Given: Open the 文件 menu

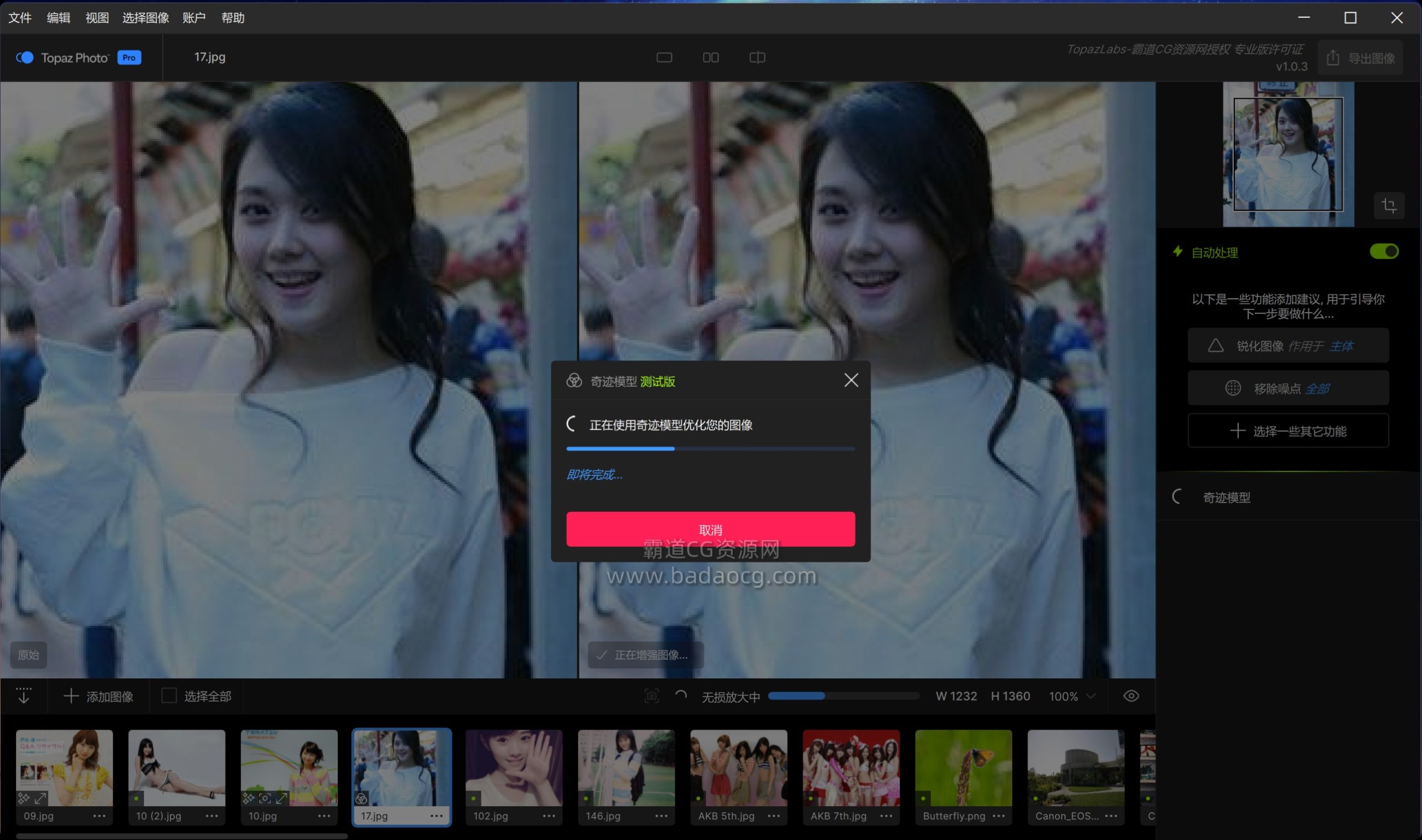Looking at the screenshot, I should pyautogui.click(x=20, y=18).
